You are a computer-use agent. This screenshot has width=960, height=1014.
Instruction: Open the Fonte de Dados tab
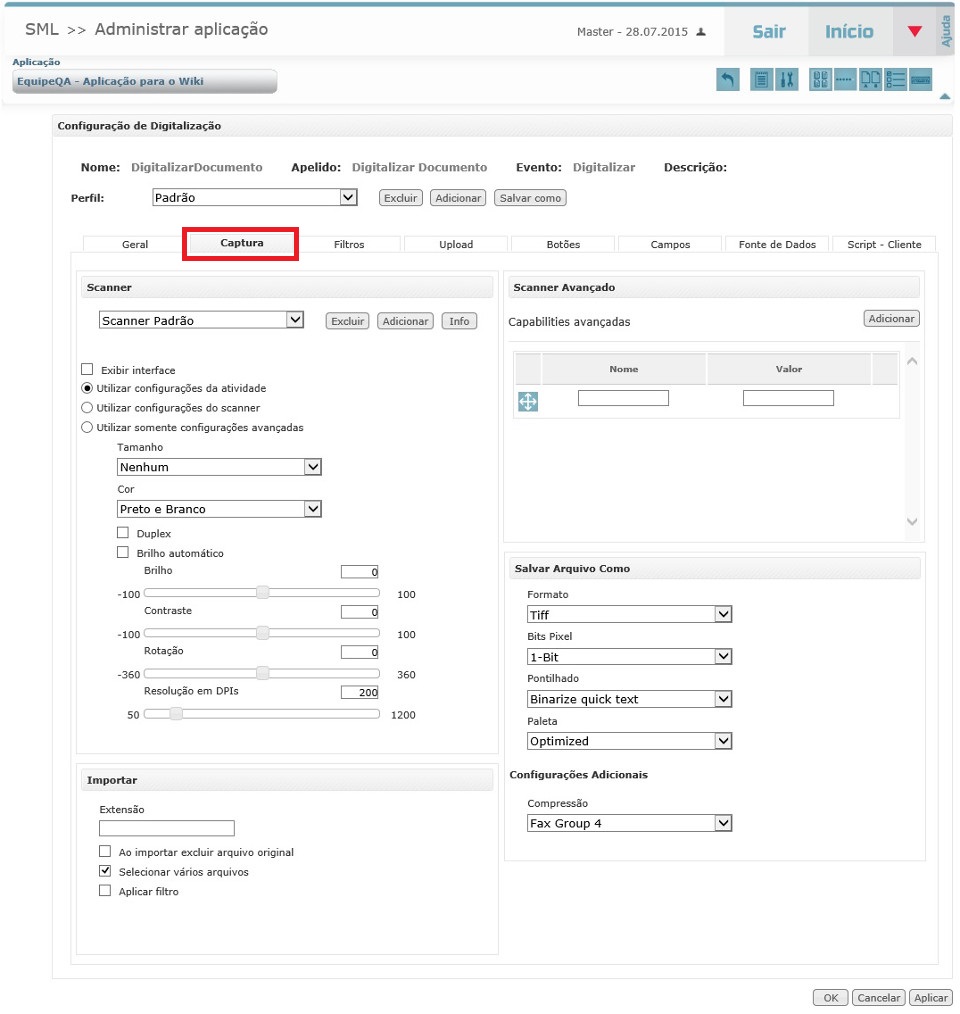pos(777,244)
